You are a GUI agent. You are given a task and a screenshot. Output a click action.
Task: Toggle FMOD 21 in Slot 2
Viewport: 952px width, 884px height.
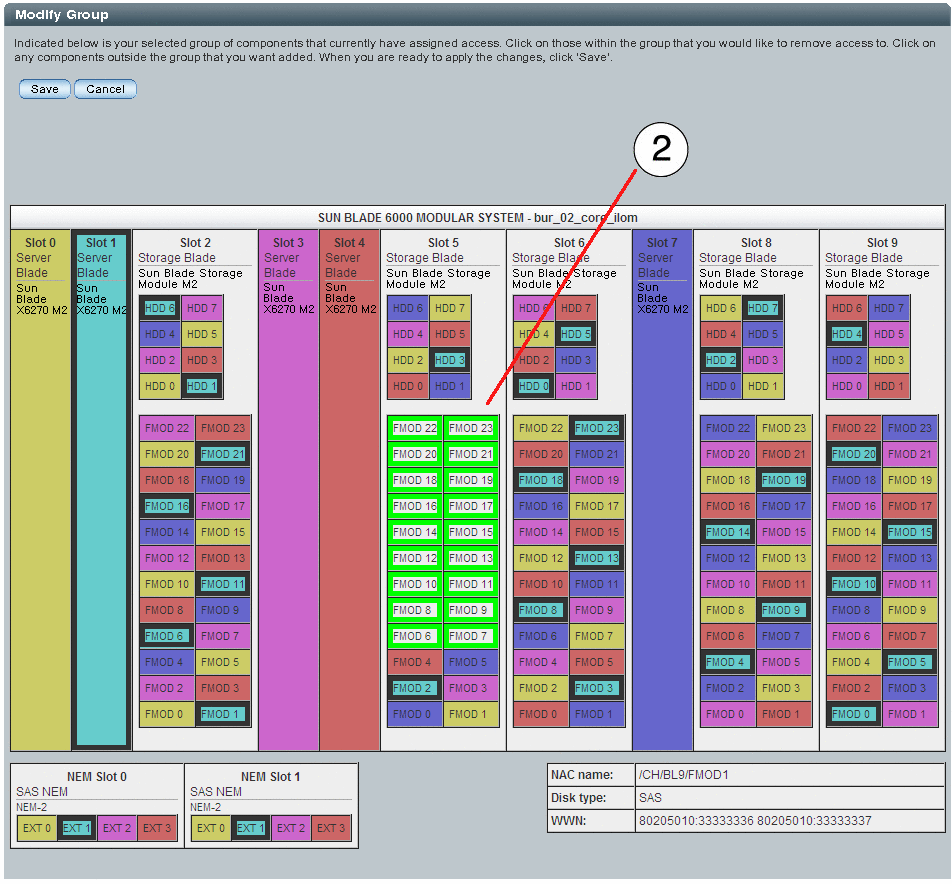(223, 454)
